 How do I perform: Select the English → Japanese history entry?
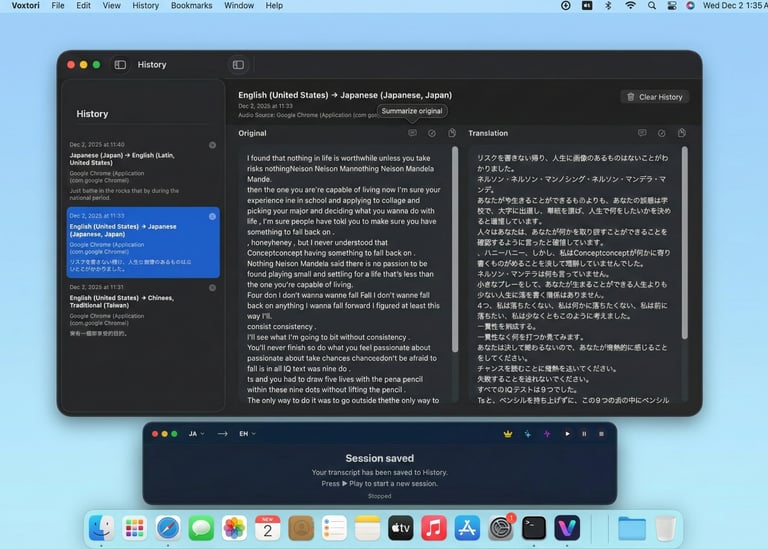143,242
